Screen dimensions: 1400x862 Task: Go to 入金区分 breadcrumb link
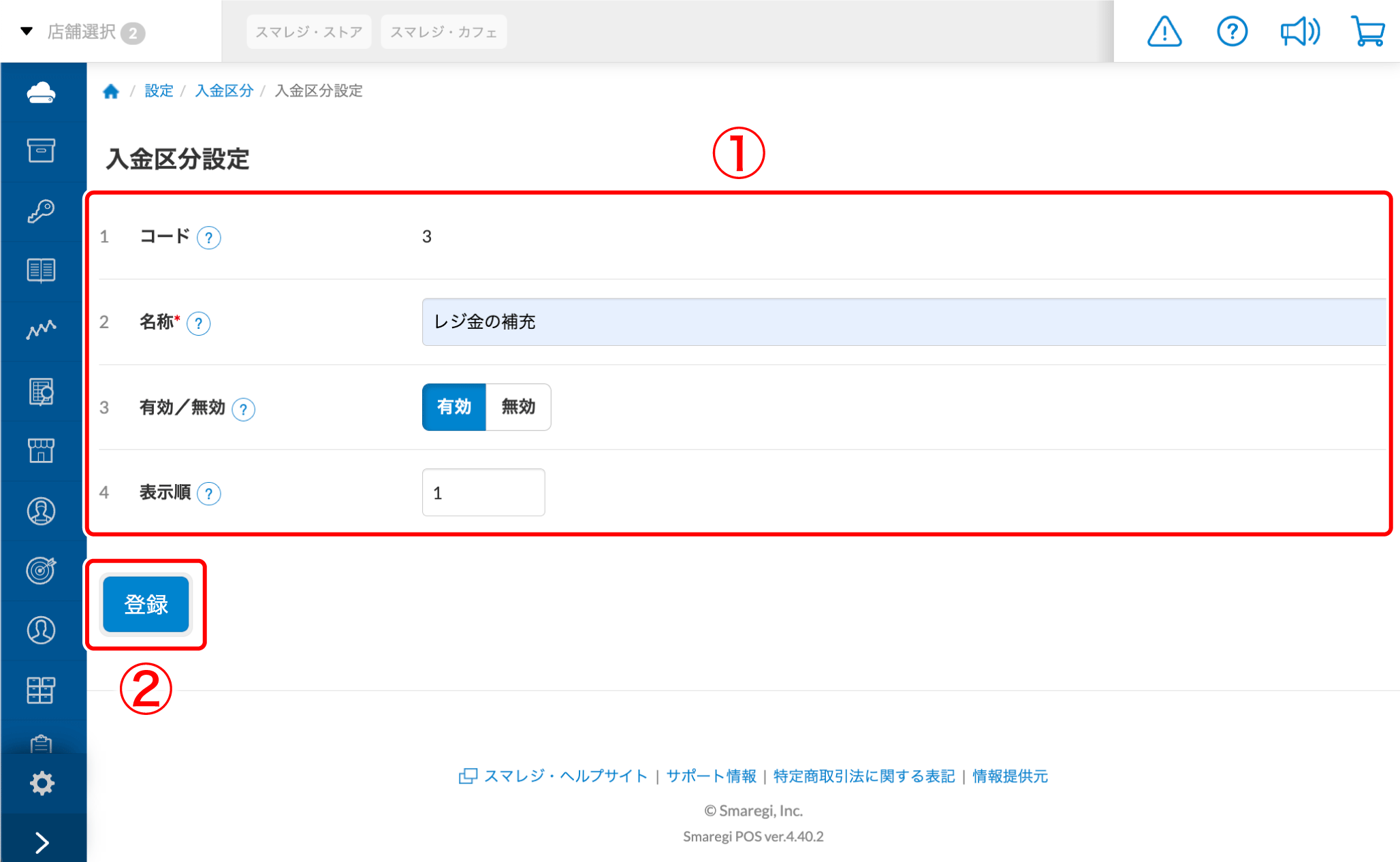tap(223, 91)
